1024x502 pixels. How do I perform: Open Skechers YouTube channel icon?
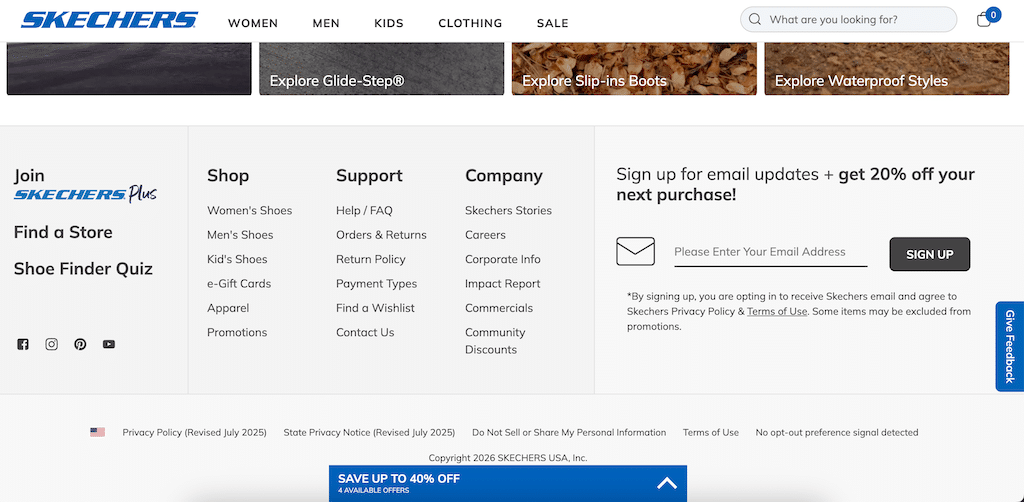coord(108,344)
